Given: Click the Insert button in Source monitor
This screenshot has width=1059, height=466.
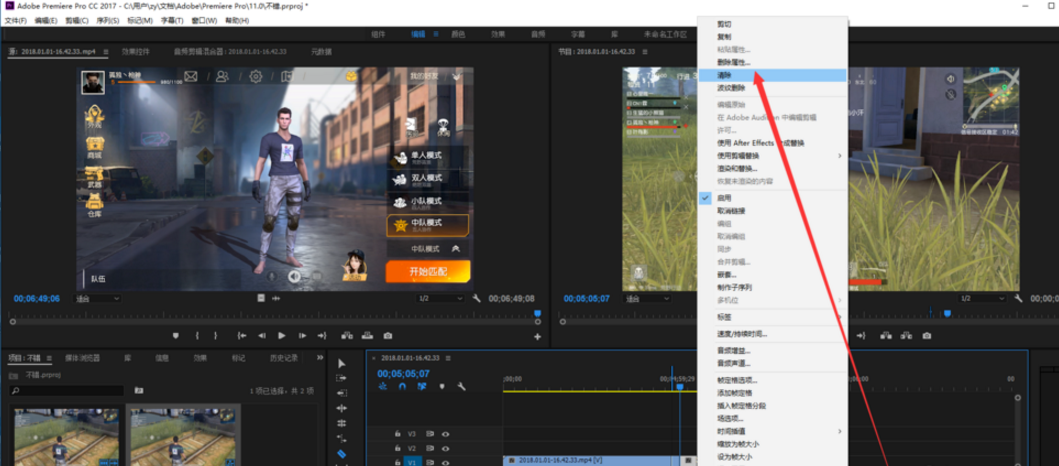Looking at the screenshot, I should [x=346, y=336].
